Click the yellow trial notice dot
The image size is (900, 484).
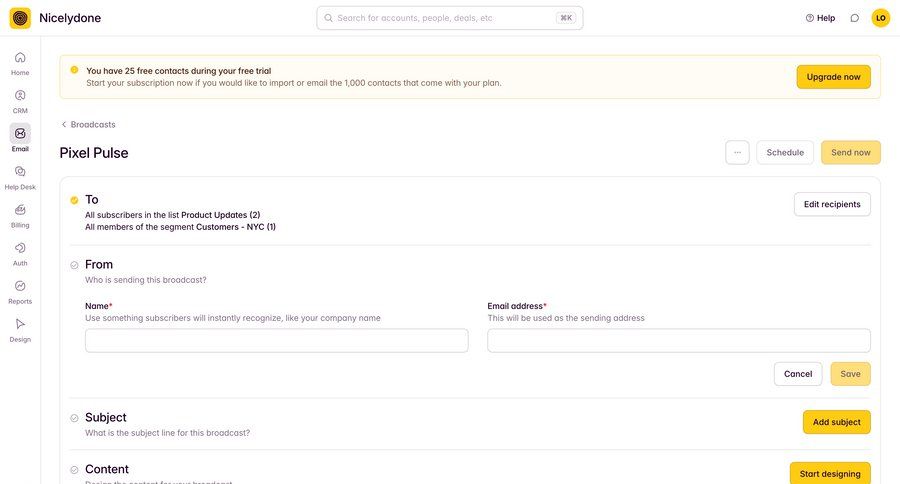tap(74, 70)
